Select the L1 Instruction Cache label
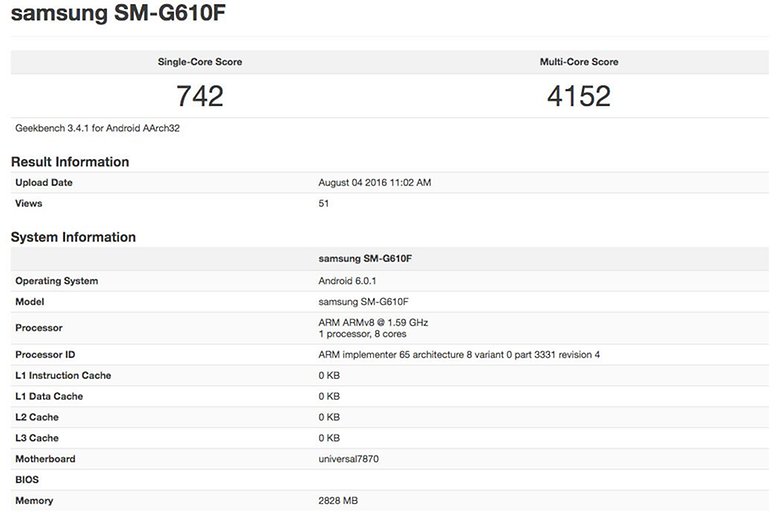782x517 pixels. (63, 375)
